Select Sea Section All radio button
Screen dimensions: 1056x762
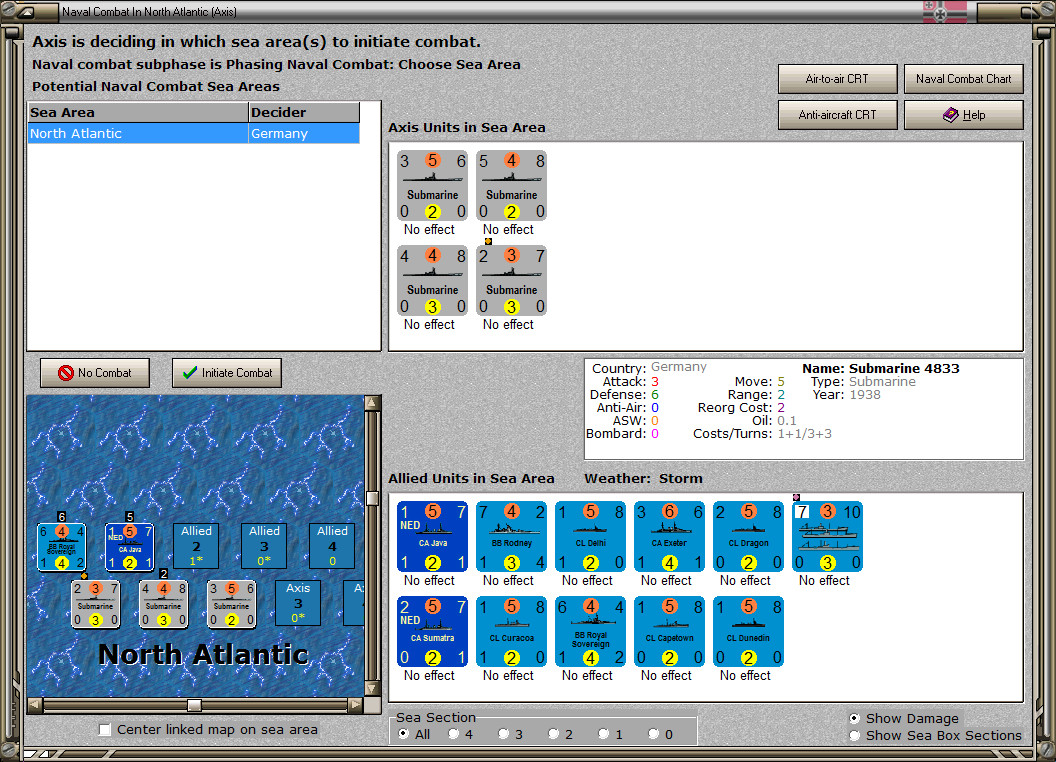pyautogui.click(x=403, y=734)
